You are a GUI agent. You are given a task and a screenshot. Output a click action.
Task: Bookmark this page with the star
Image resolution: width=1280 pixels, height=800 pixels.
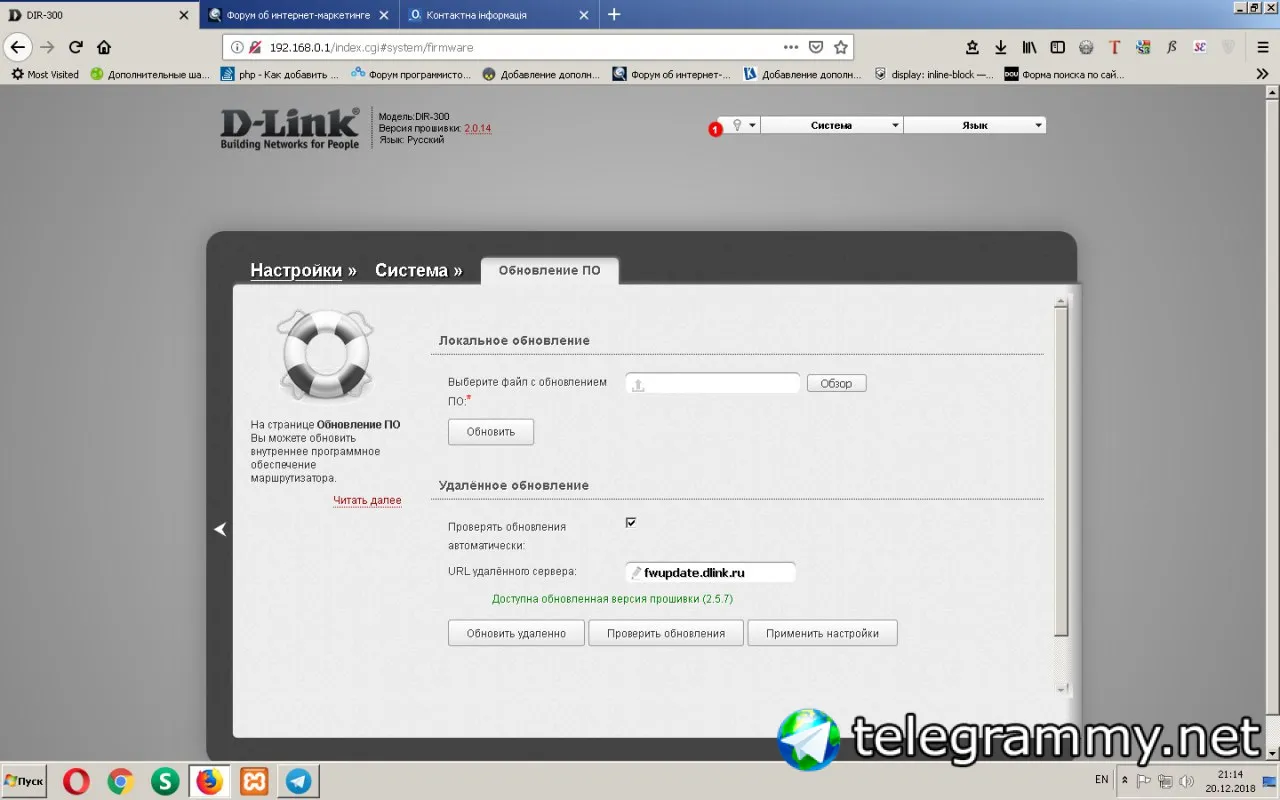841,47
